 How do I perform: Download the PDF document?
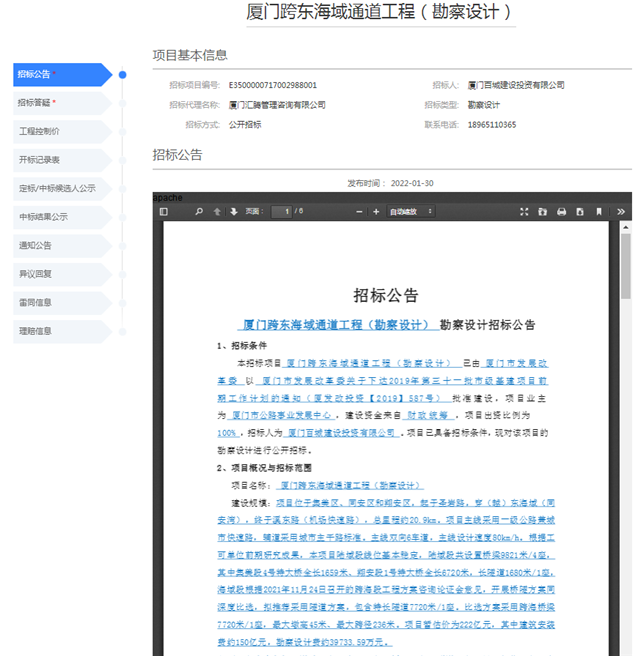[x=580, y=212]
